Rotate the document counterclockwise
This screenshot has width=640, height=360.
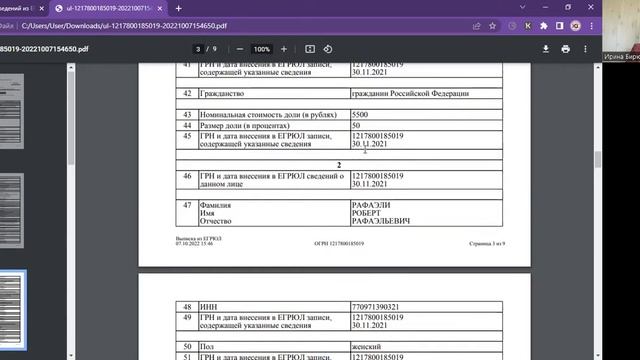click(x=328, y=49)
